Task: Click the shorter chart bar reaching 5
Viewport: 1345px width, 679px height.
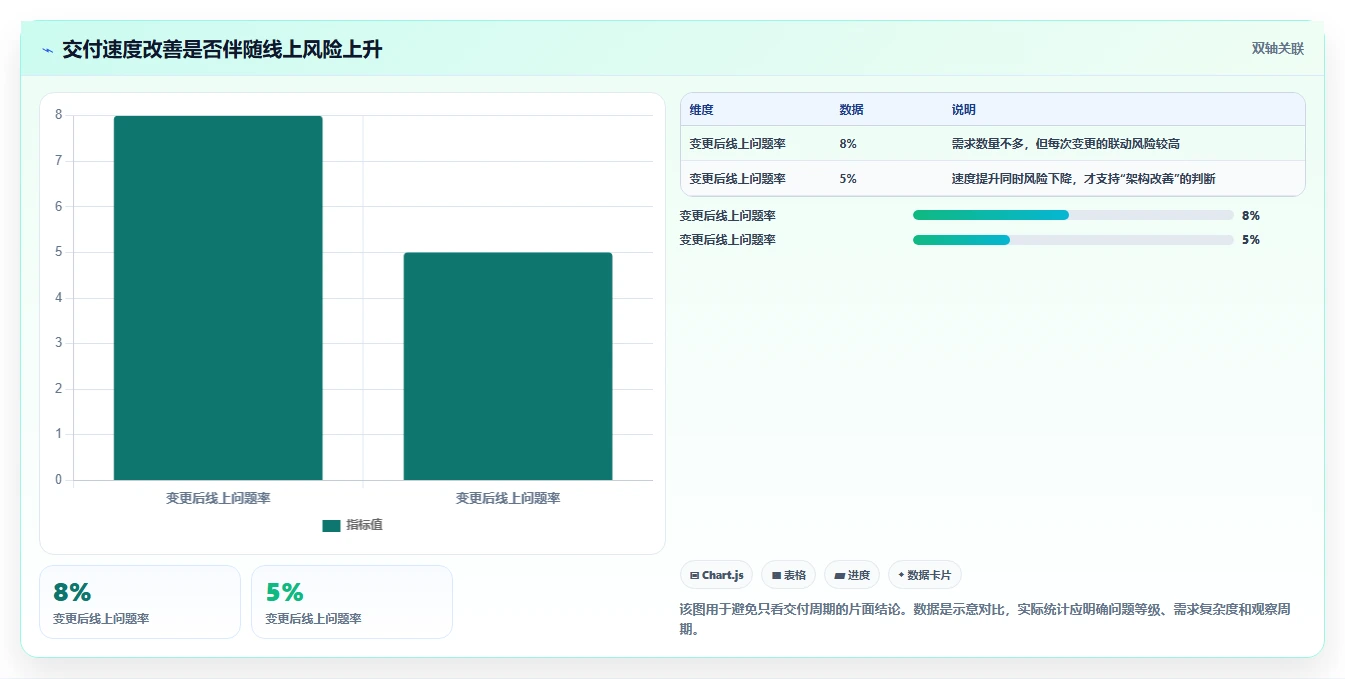Action: click(x=508, y=366)
